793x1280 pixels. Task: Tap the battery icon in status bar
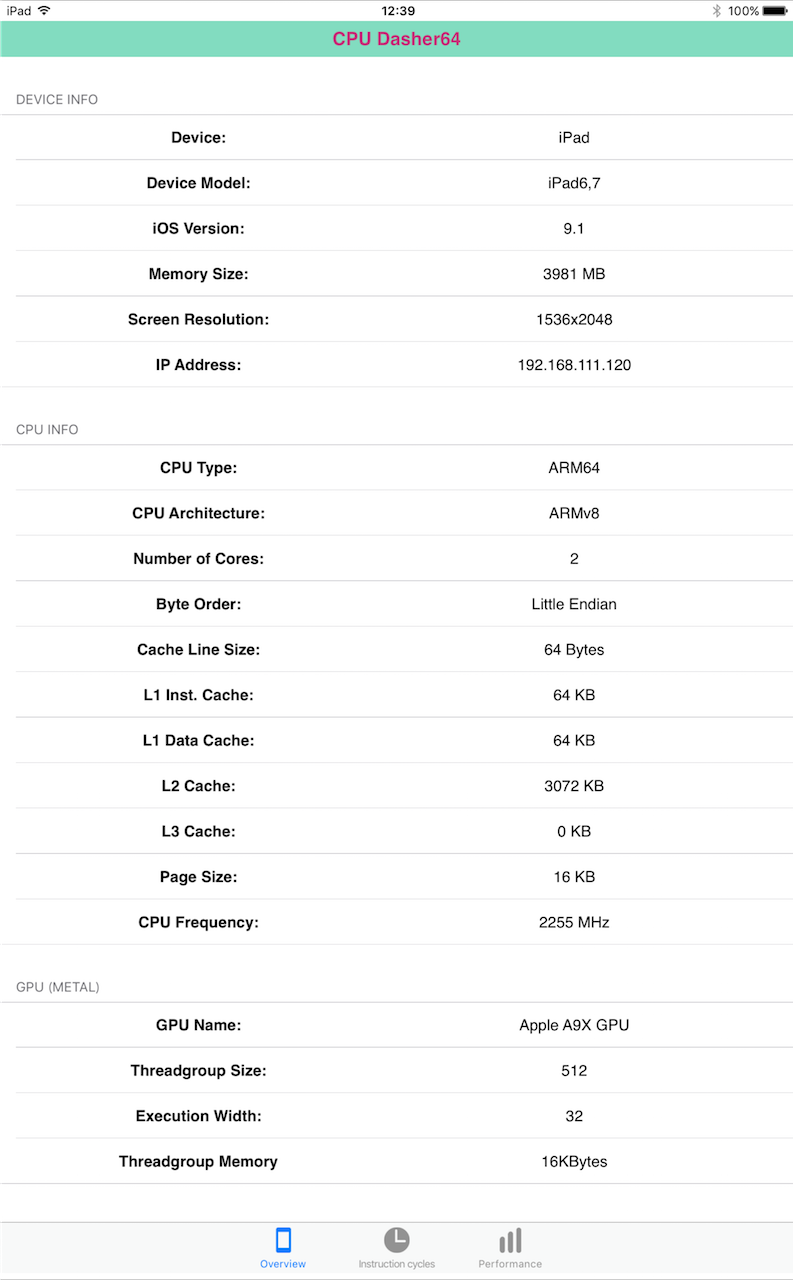[x=775, y=11]
